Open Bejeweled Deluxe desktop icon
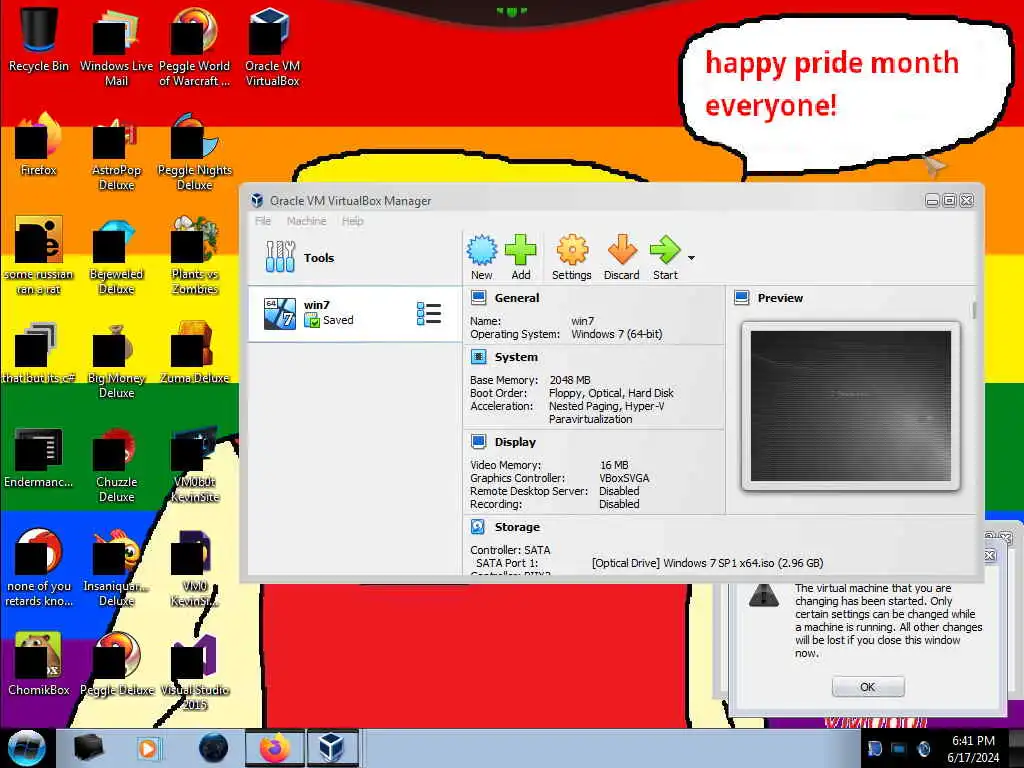Screen dimensions: 1024x768 [116, 255]
